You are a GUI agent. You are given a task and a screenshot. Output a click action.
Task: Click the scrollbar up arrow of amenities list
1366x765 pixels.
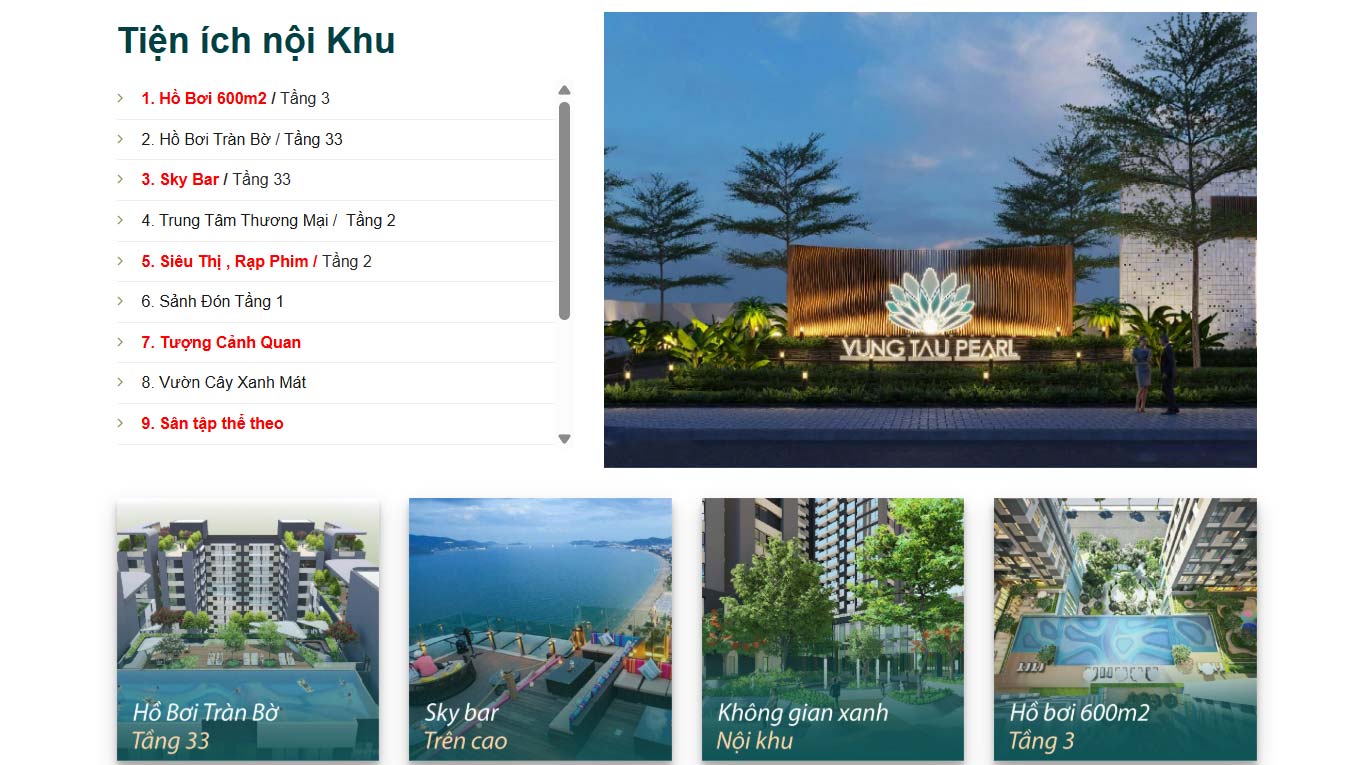click(564, 90)
